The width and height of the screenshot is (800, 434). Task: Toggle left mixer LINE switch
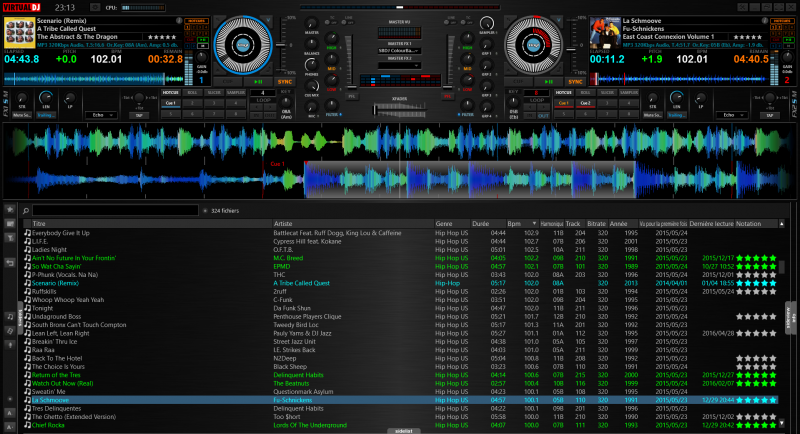point(348,21)
